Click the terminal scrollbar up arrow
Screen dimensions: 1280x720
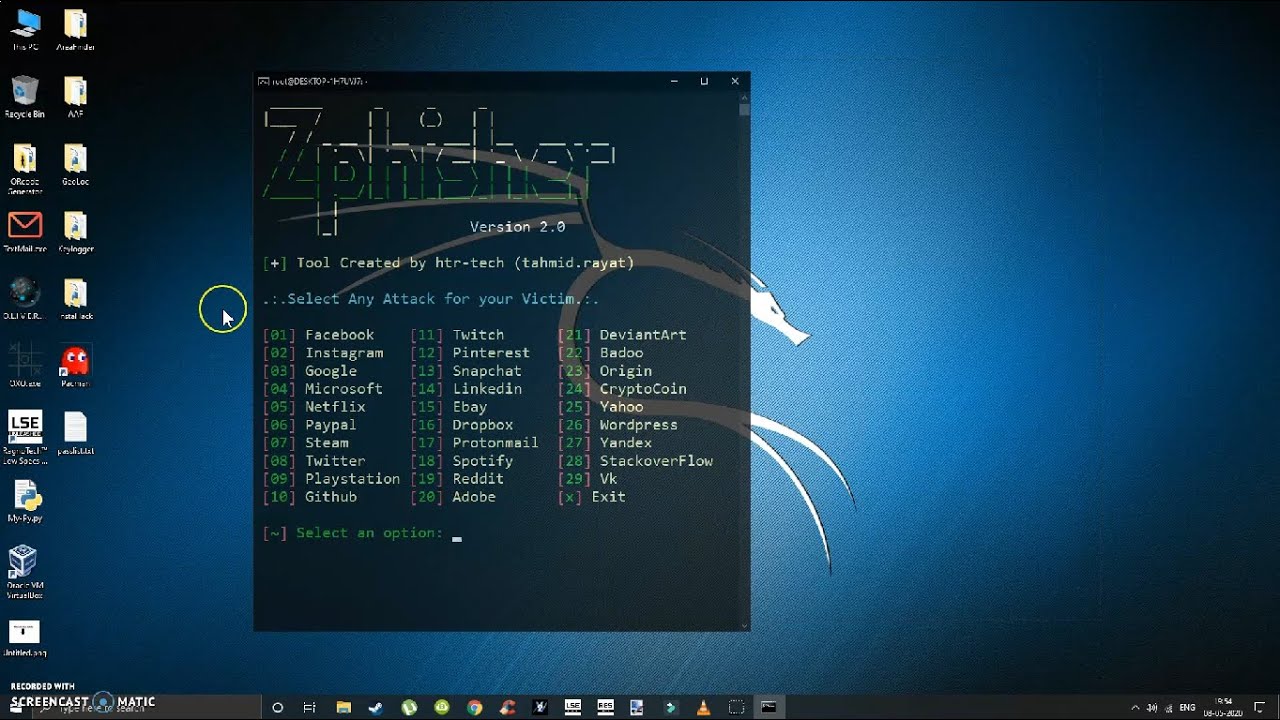[744, 97]
